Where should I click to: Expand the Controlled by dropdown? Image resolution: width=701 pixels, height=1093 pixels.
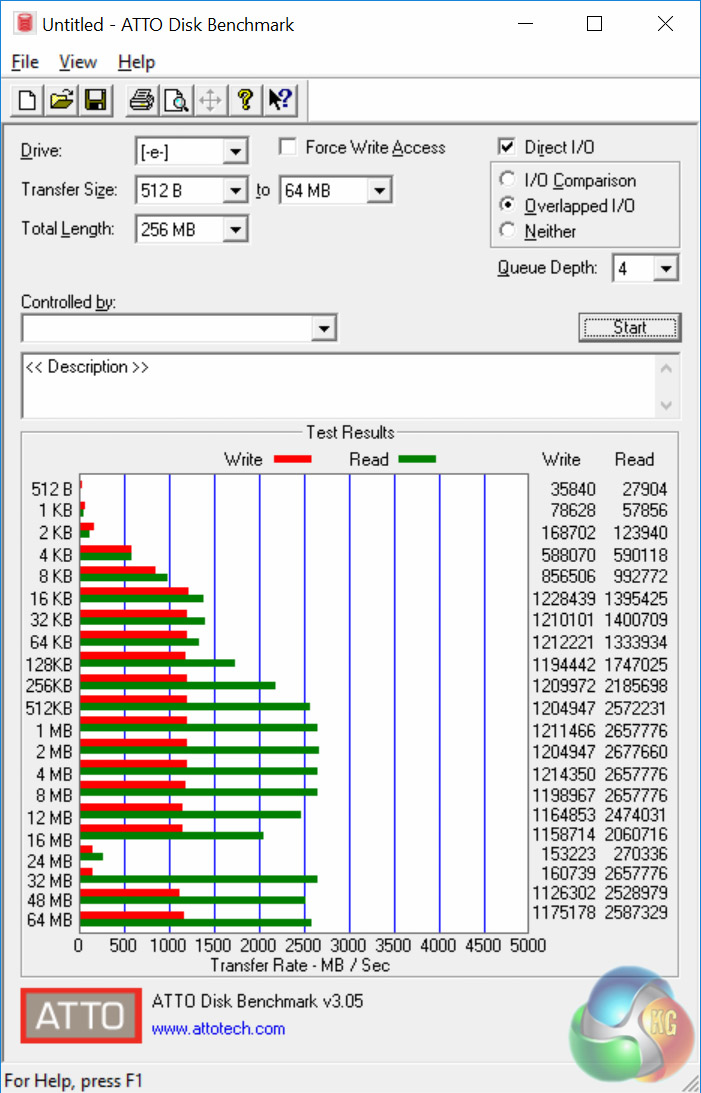324,328
